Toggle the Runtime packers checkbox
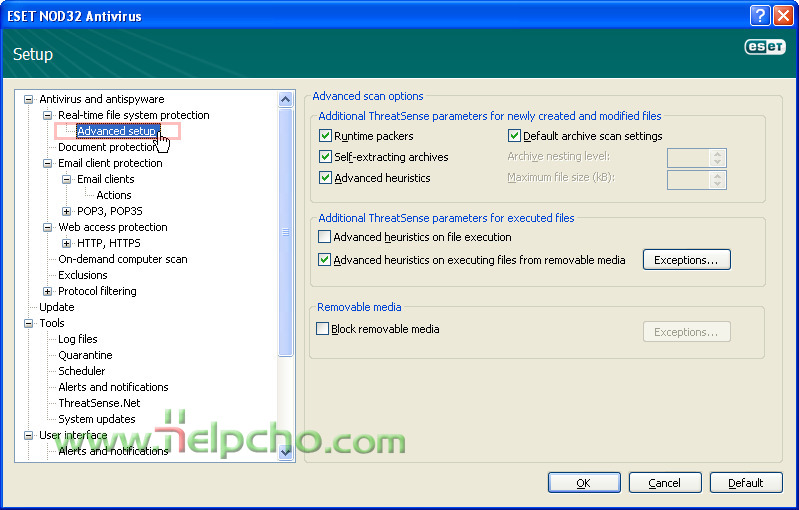 [325, 136]
